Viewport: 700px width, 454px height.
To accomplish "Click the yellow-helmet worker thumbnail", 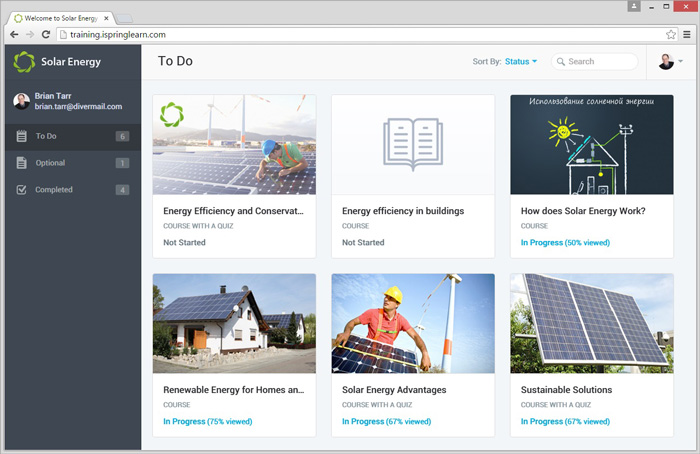I will (x=413, y=323).
